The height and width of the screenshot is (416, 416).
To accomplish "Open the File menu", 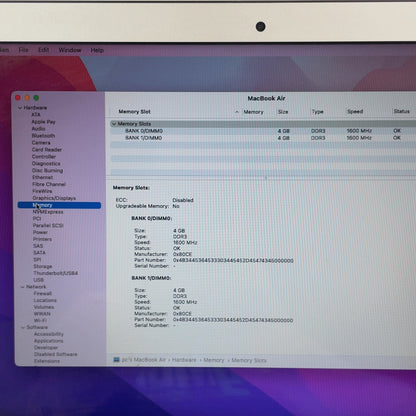I will coord(23,50).
